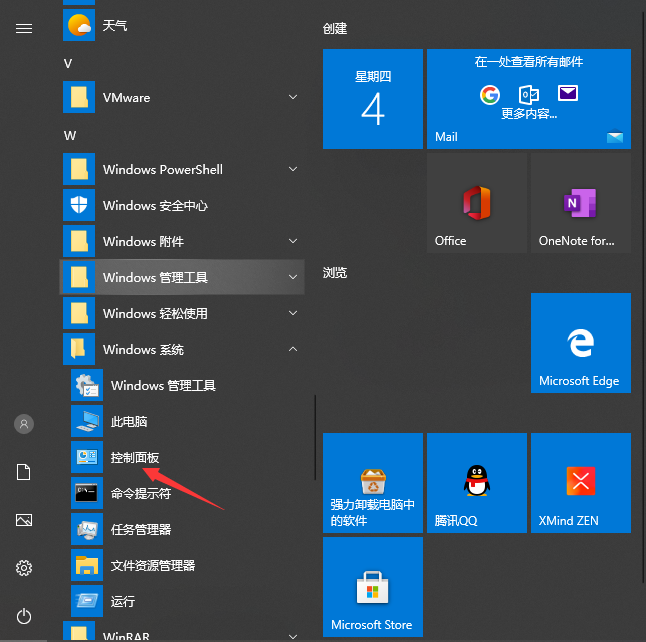Click the hamburger menu button

(24, 29)
